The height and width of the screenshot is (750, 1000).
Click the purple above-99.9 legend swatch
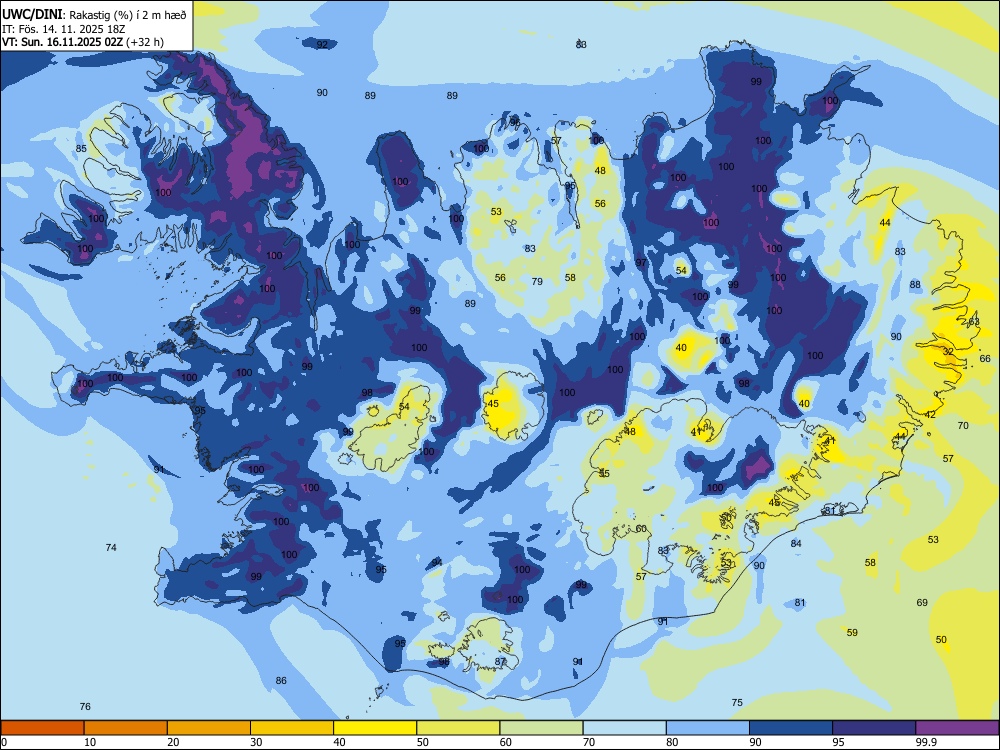point(957,728)
